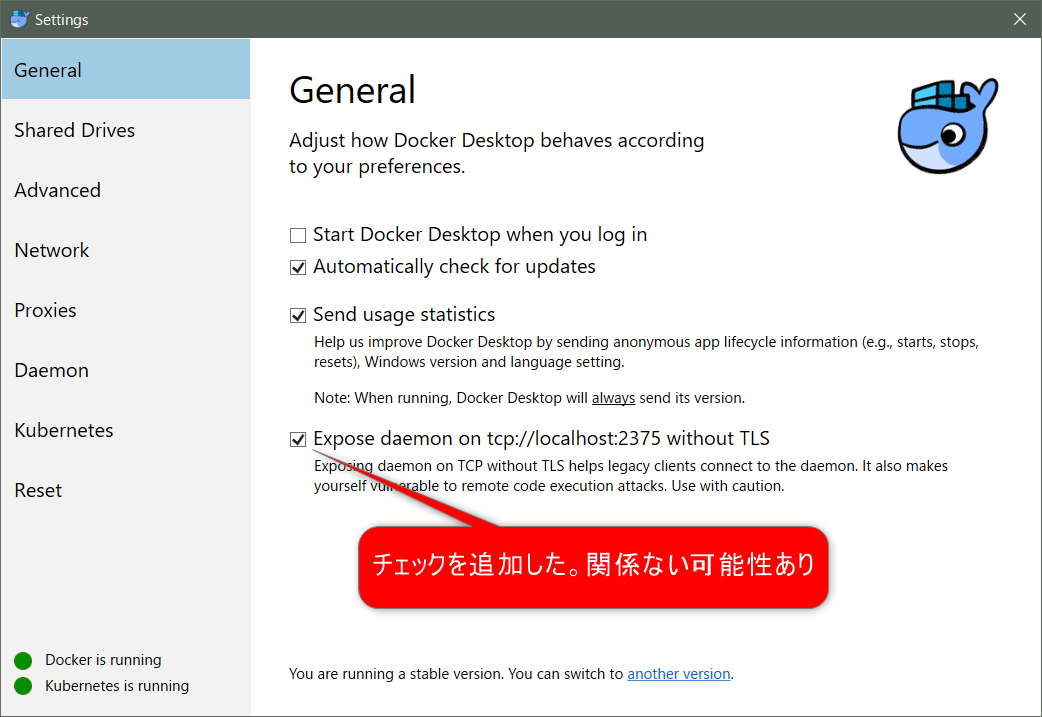This screenshot has height=717, width=1042.
Task: Follow the another version link
Action: point(678,674)
